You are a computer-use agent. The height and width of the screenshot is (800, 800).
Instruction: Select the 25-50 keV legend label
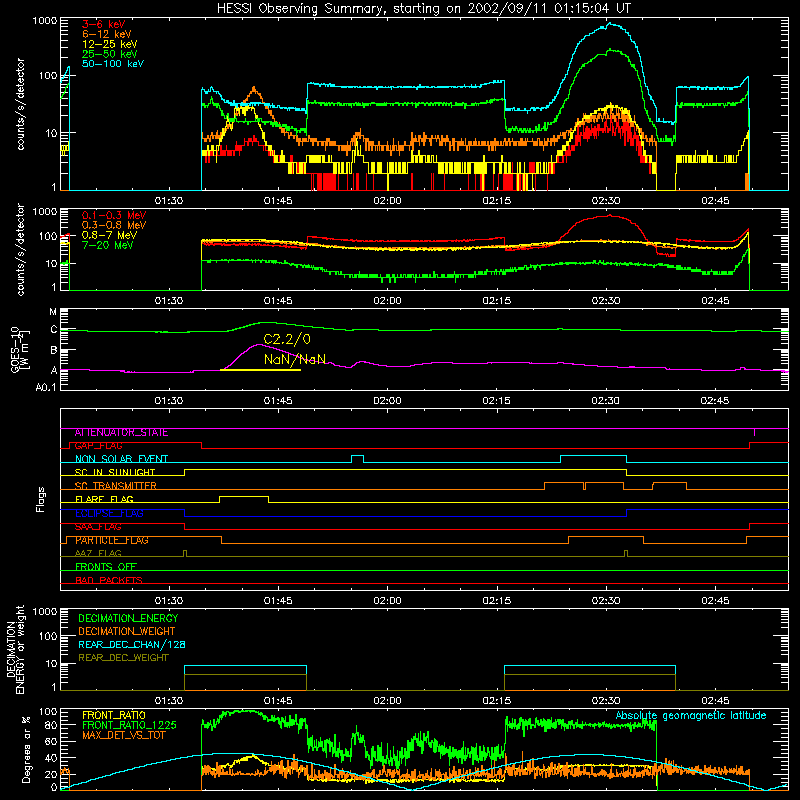[110, 54]
